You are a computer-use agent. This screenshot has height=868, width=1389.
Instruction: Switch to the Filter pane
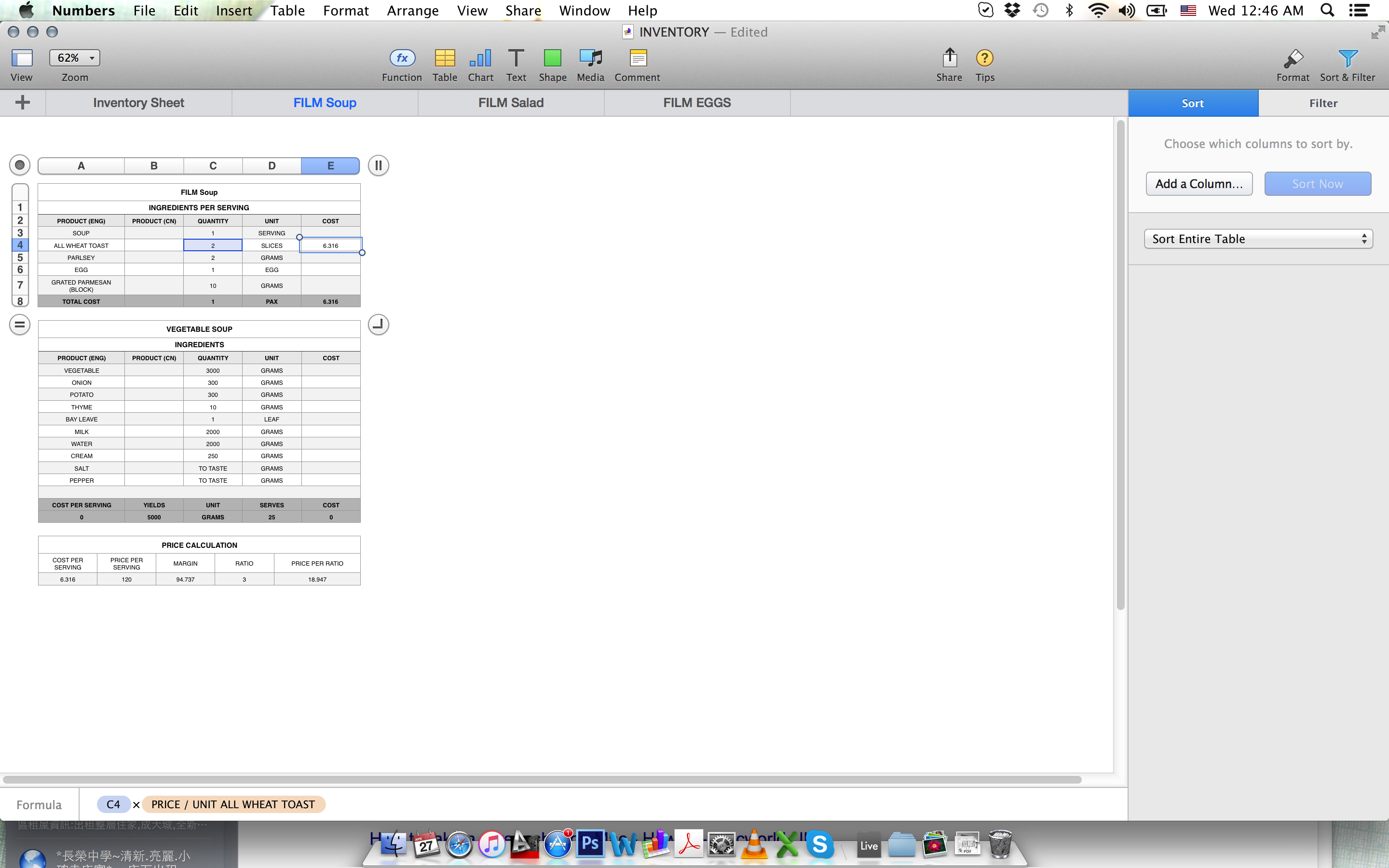[1323, 103]
